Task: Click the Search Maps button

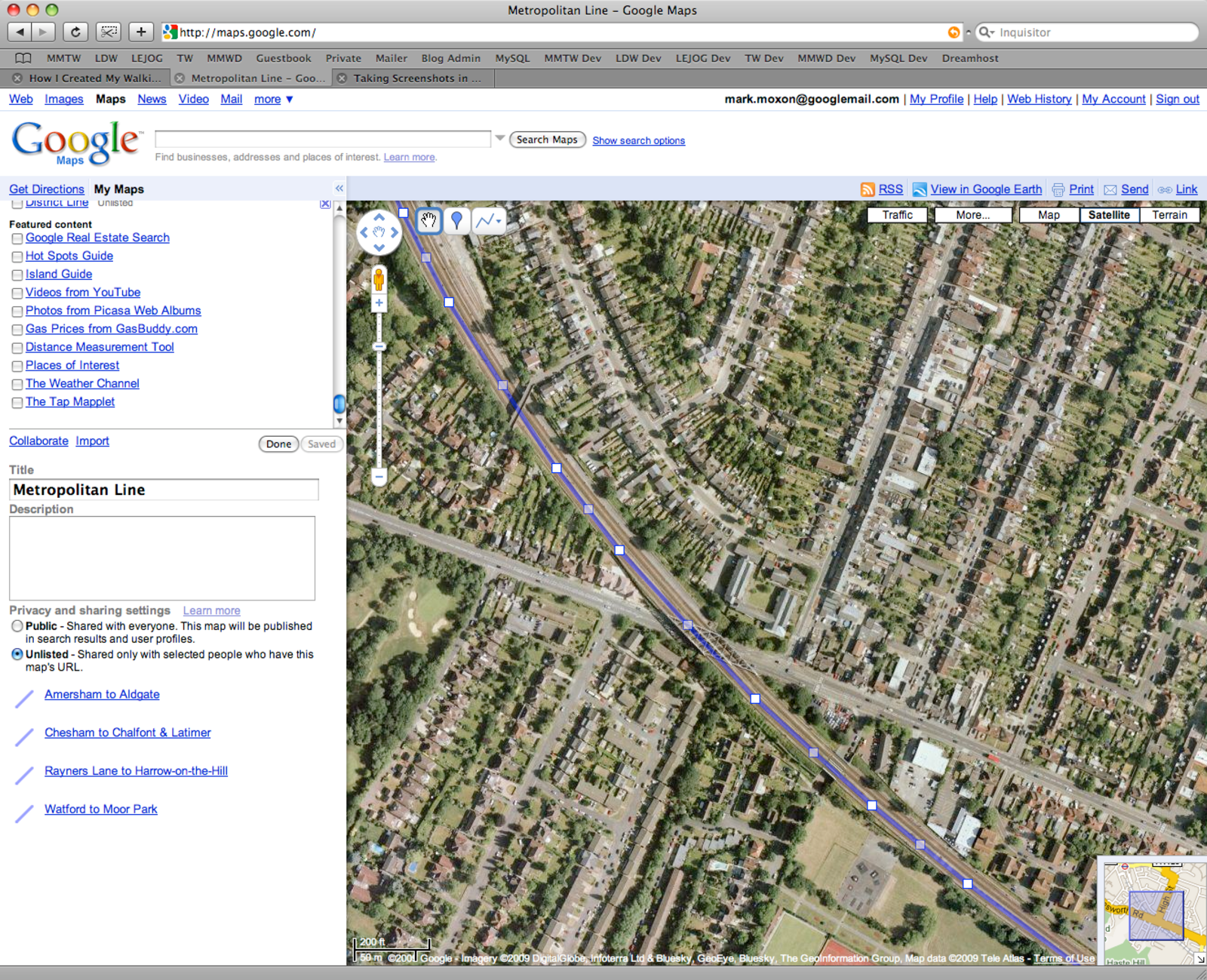Action: pos(547,140)
